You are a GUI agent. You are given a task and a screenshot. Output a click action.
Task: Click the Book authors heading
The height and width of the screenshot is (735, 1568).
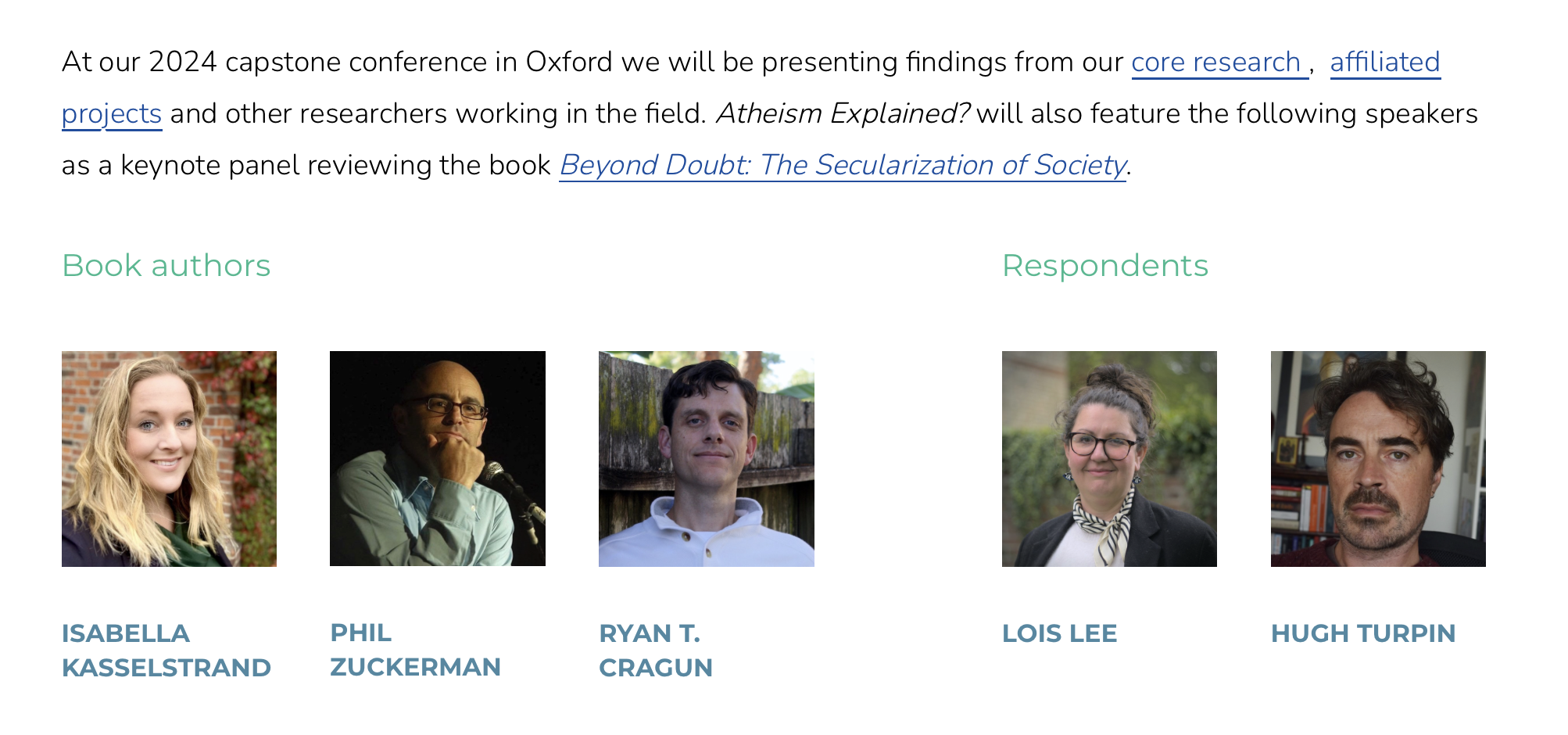click(166, 266)
